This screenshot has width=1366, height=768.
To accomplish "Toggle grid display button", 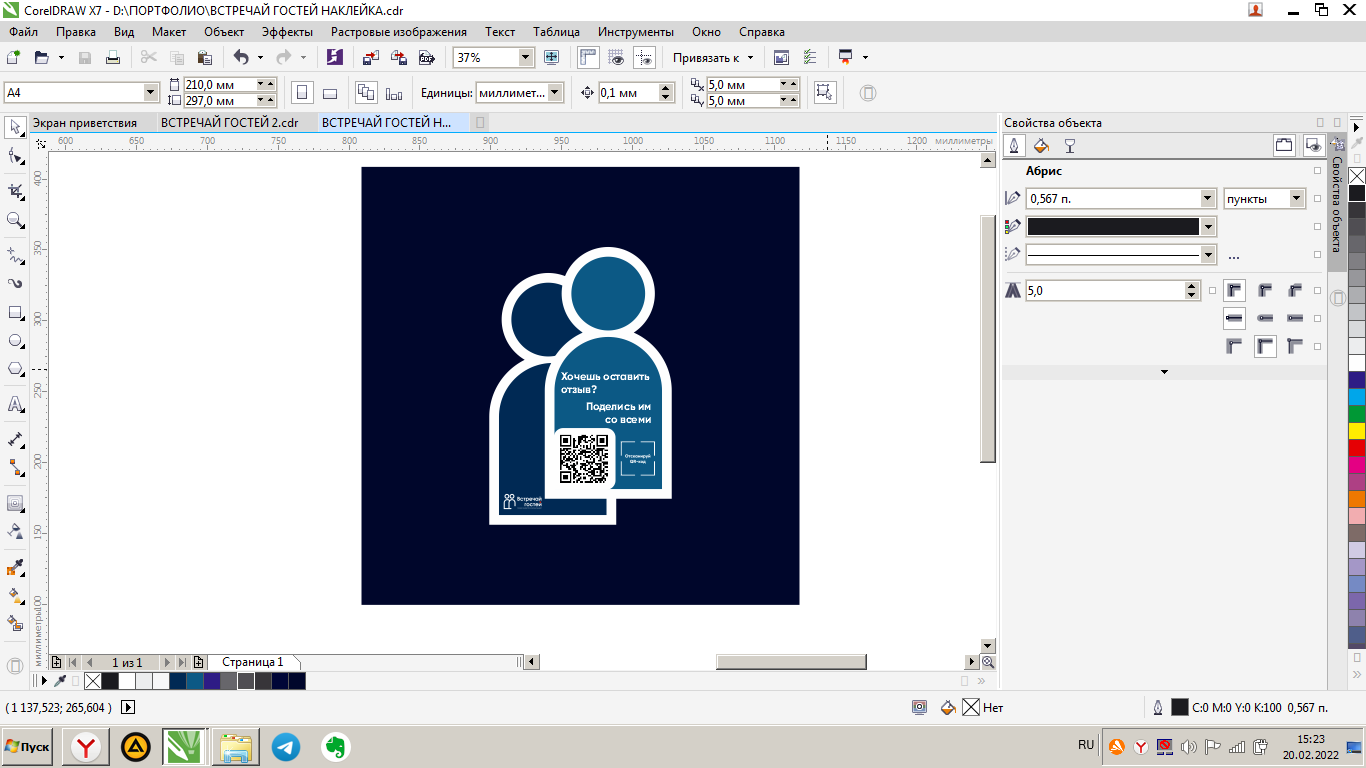I will pos(616,58).
